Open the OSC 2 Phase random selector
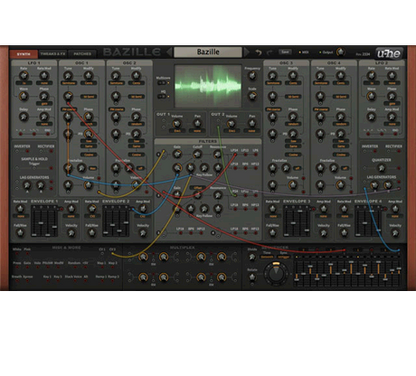 tap(137, 124)
